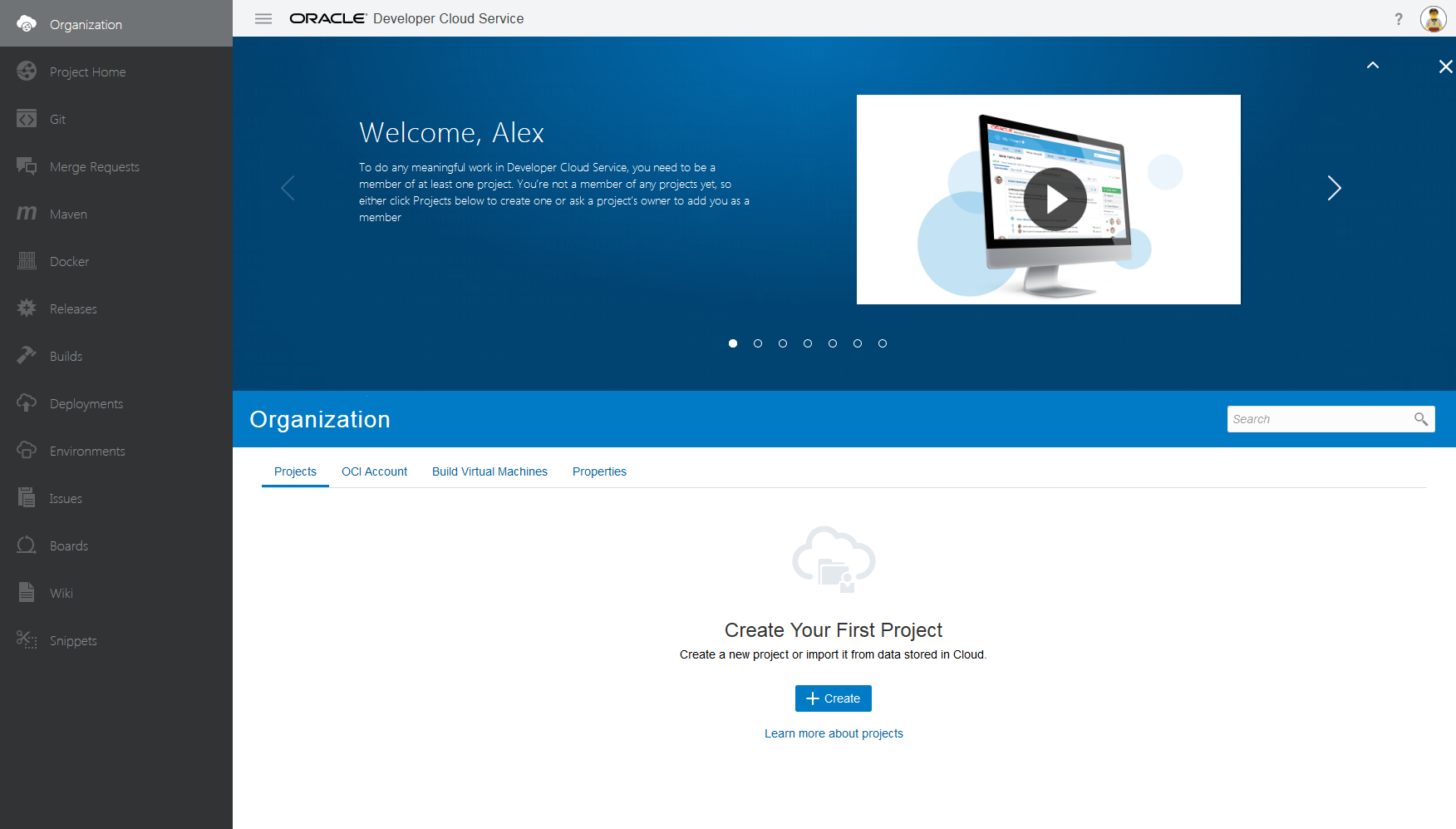Open Project Home label in sidebar
Screen dimensions: 1456x829
click(x=88, y=72)
